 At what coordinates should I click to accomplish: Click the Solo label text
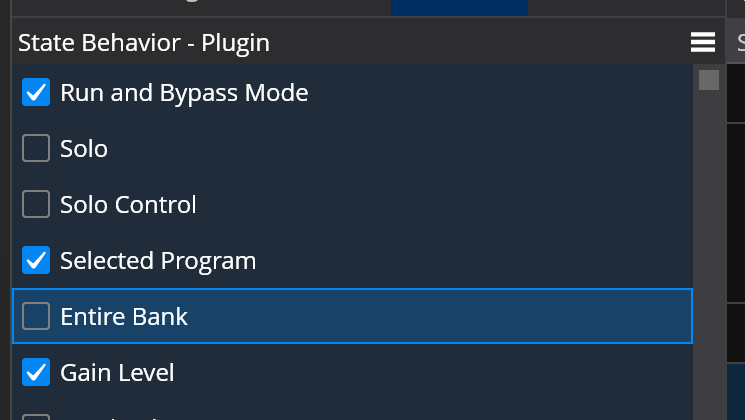tap(84, 149)
